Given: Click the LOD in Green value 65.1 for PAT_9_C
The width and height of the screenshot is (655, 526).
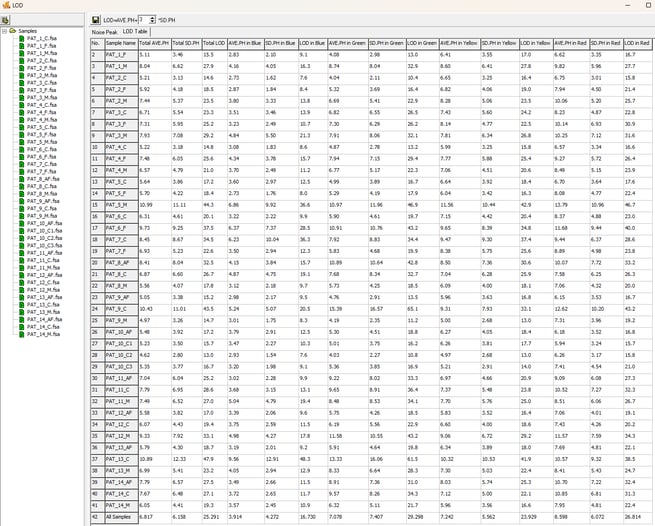Looking at the screenshot, I should [x=422, y=309].
